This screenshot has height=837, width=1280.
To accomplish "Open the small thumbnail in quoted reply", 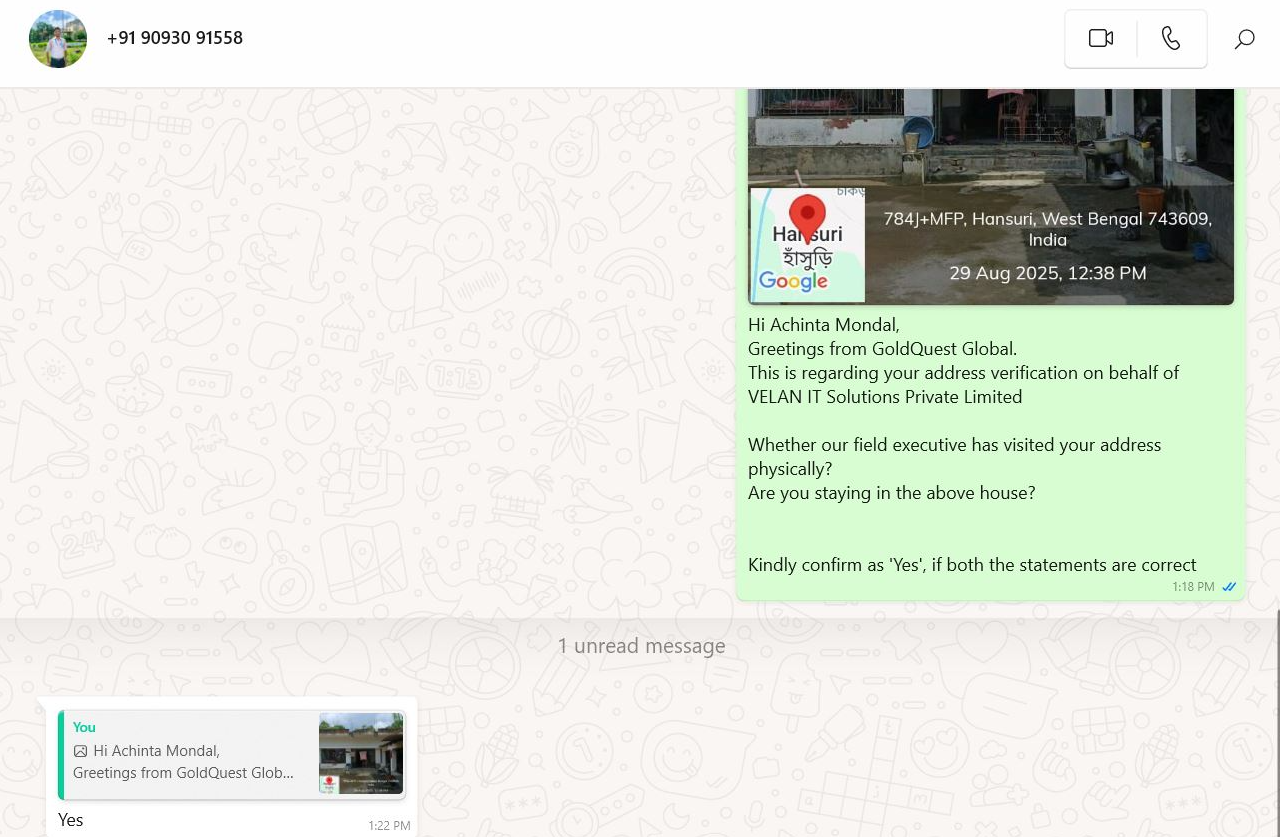I will click(x=361, y=754).
